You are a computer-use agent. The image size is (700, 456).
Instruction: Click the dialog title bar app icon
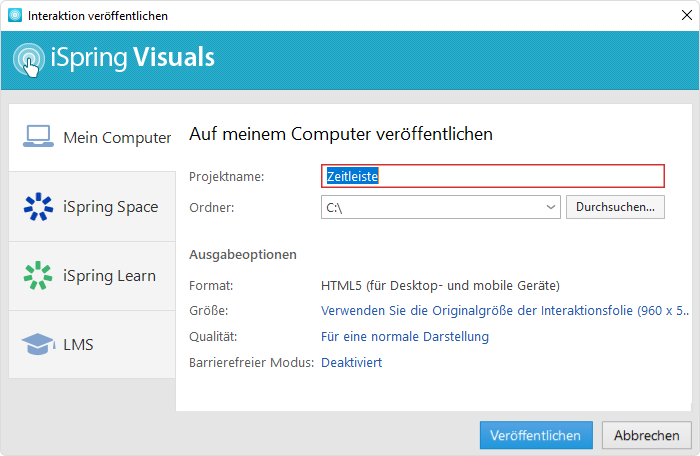(15, 15)
